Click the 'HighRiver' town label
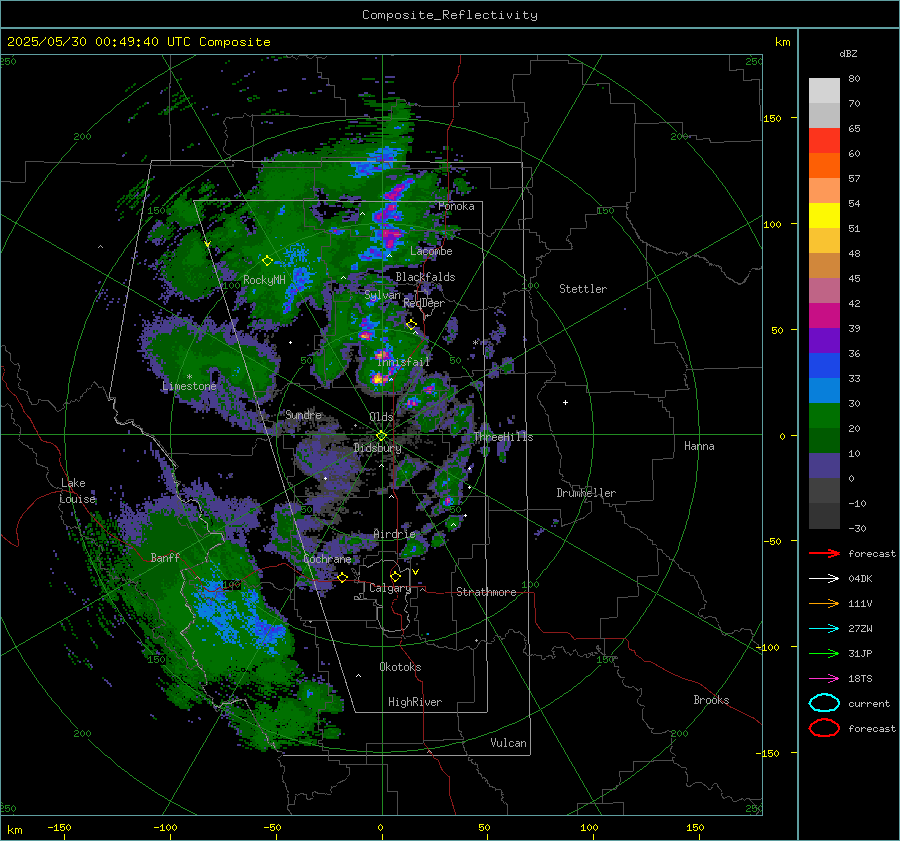Image resolution: width=900 pixels, height=841 pixels. (x=414, y=702)
